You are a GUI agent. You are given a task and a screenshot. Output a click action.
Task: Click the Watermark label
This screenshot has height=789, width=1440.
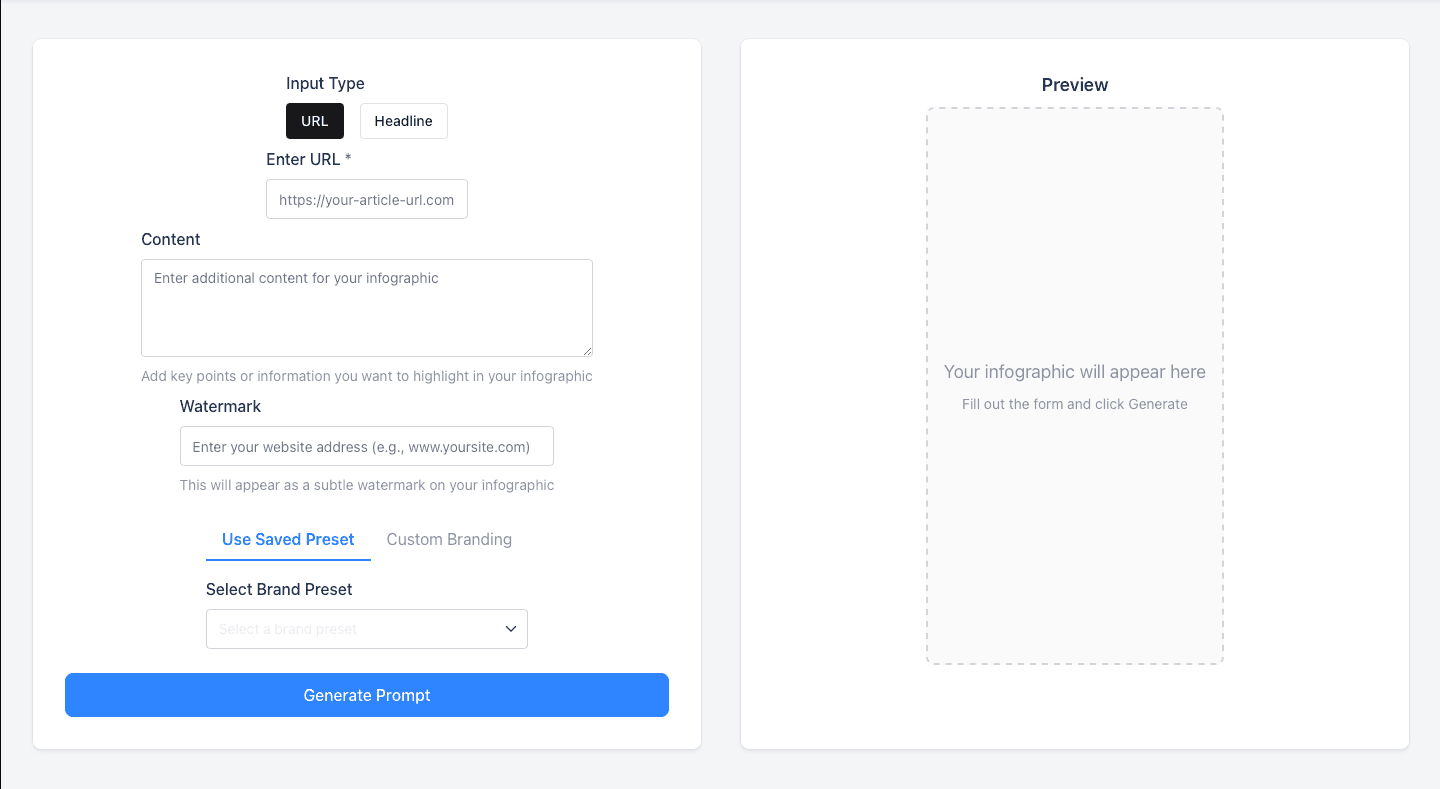coord(220,406)
